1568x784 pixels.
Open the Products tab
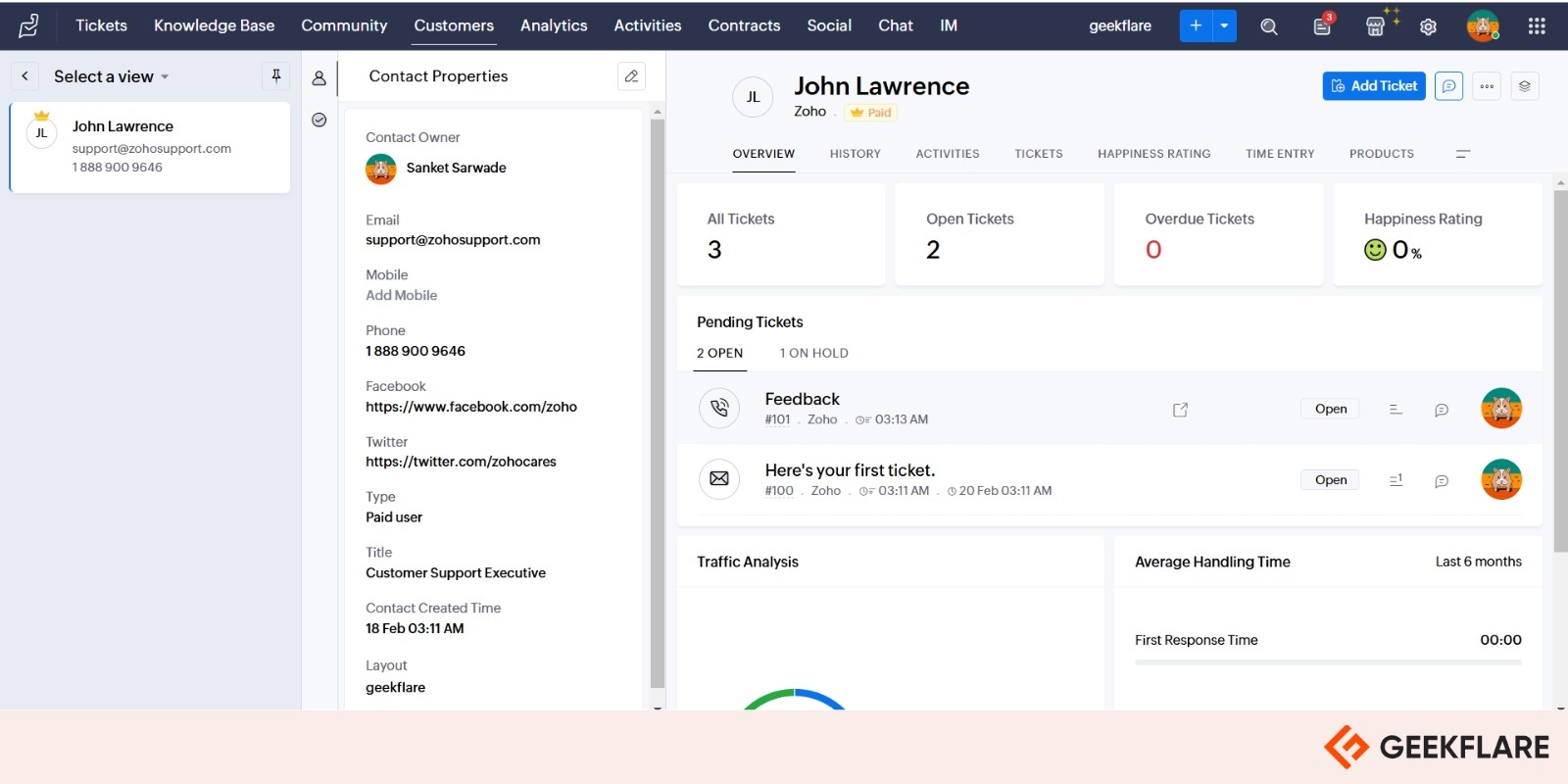(x=1382, y=154)
